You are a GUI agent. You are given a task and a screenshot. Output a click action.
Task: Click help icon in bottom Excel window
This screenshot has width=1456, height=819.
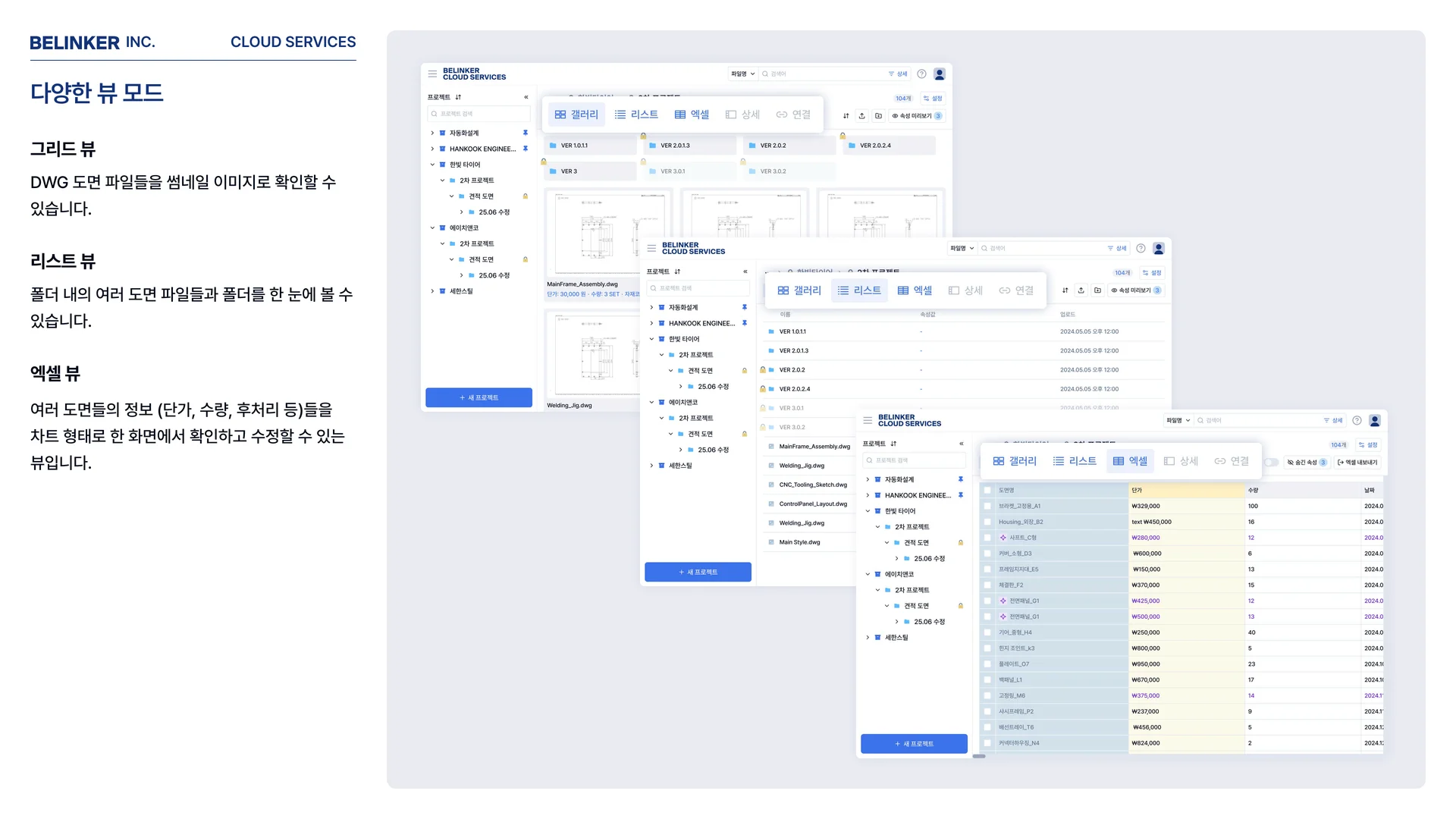coord(1357,420)
